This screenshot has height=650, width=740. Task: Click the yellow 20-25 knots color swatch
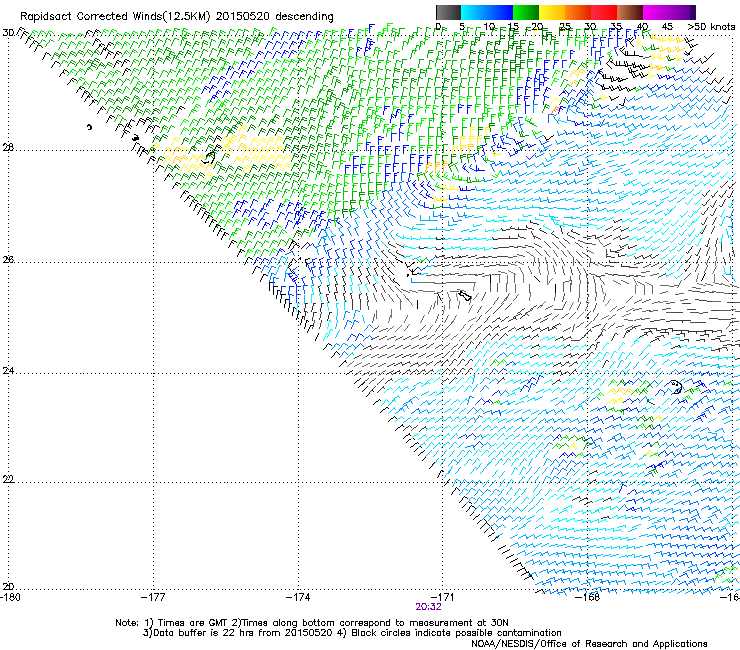[552, 12]
